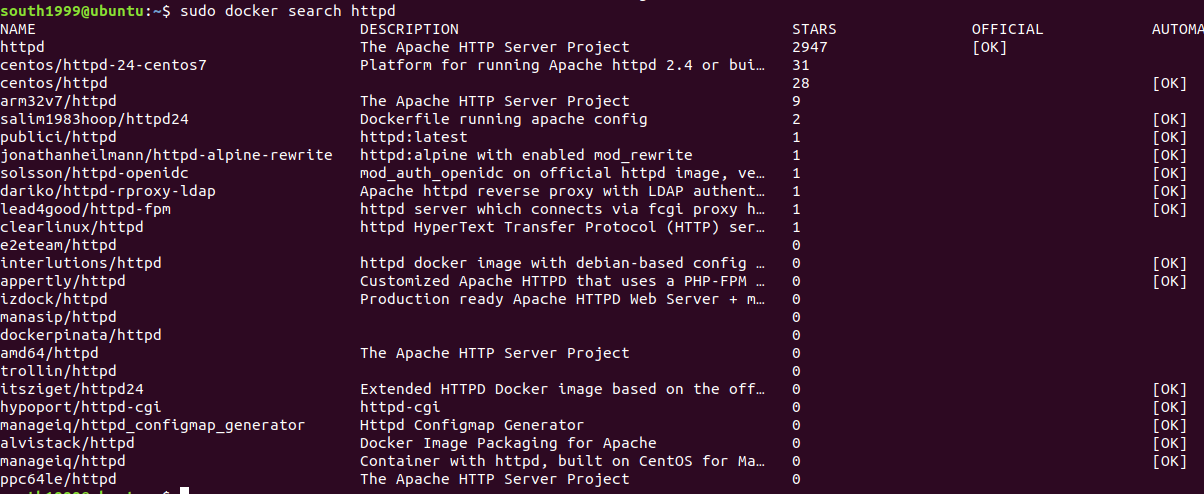Click the clearlinux/httpd image name
The width and height of the screenshot is (1204, 494).
click(71, 227)
